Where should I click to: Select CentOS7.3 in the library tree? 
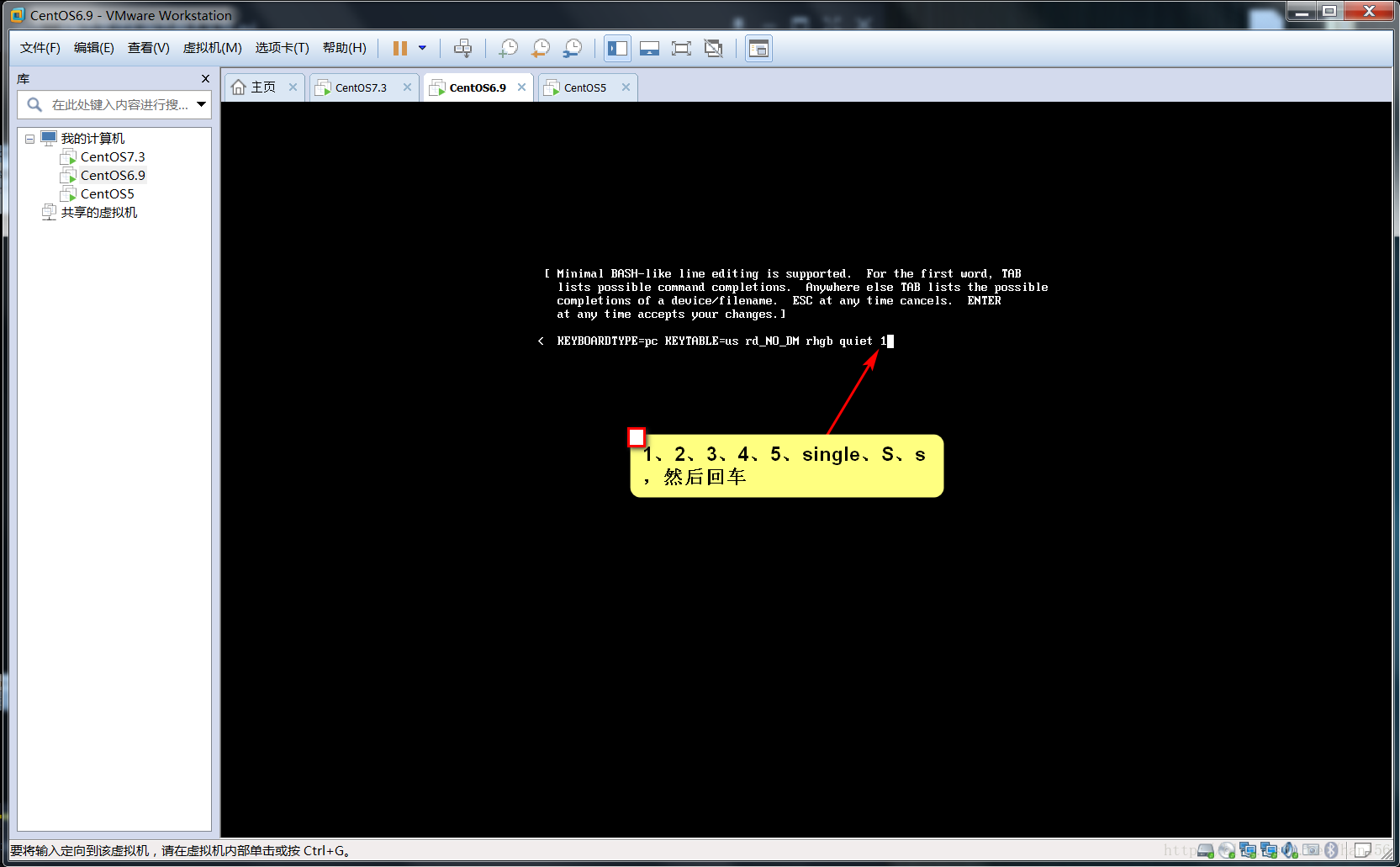coord(113,157)
